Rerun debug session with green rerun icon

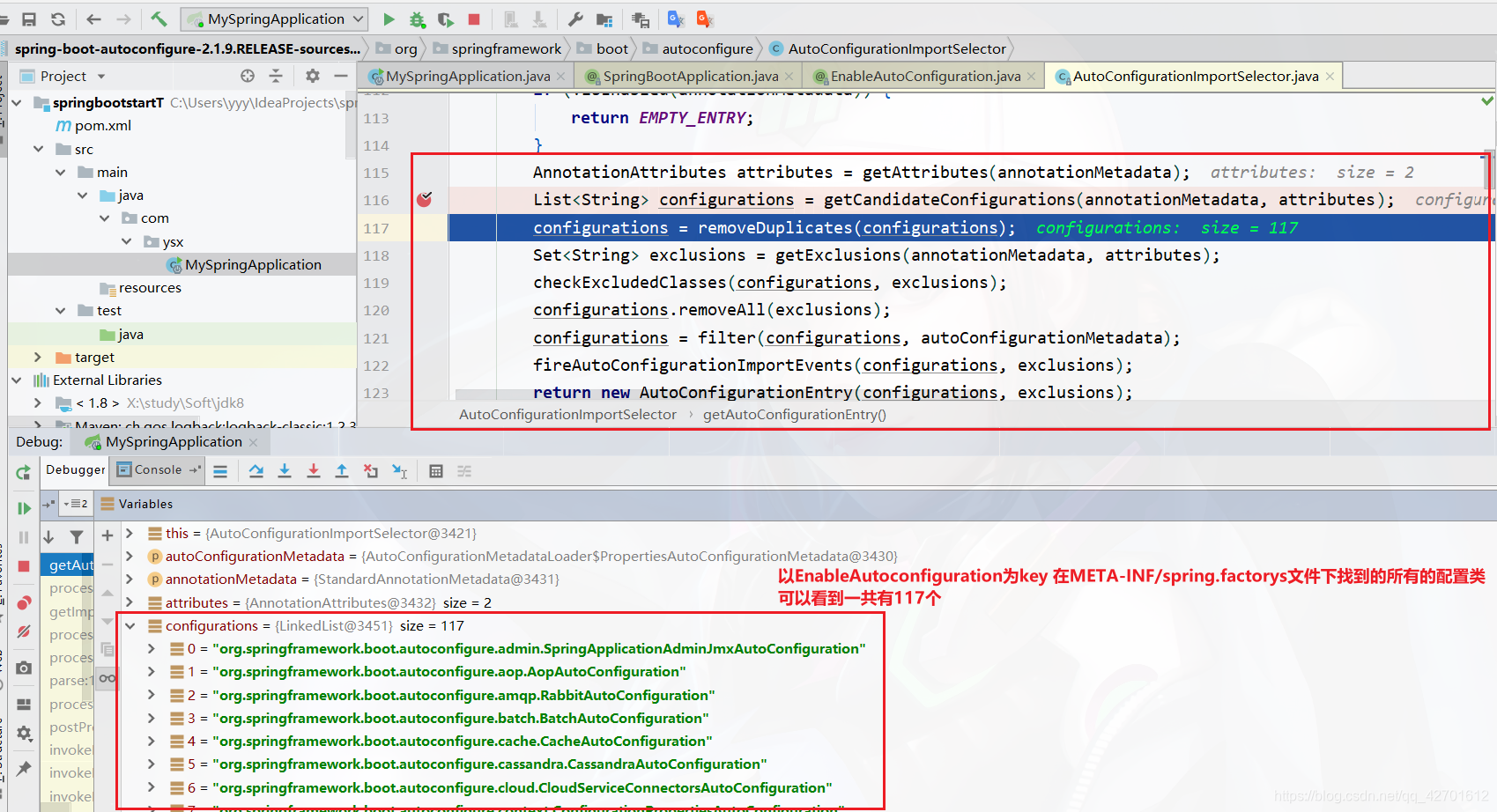24,473
